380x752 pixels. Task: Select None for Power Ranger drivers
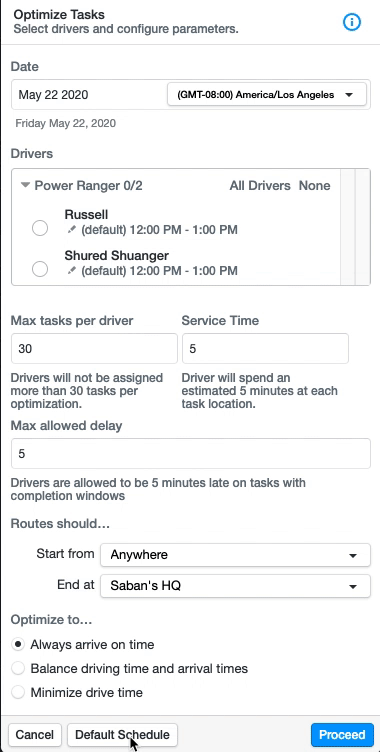tap(314, 186)
